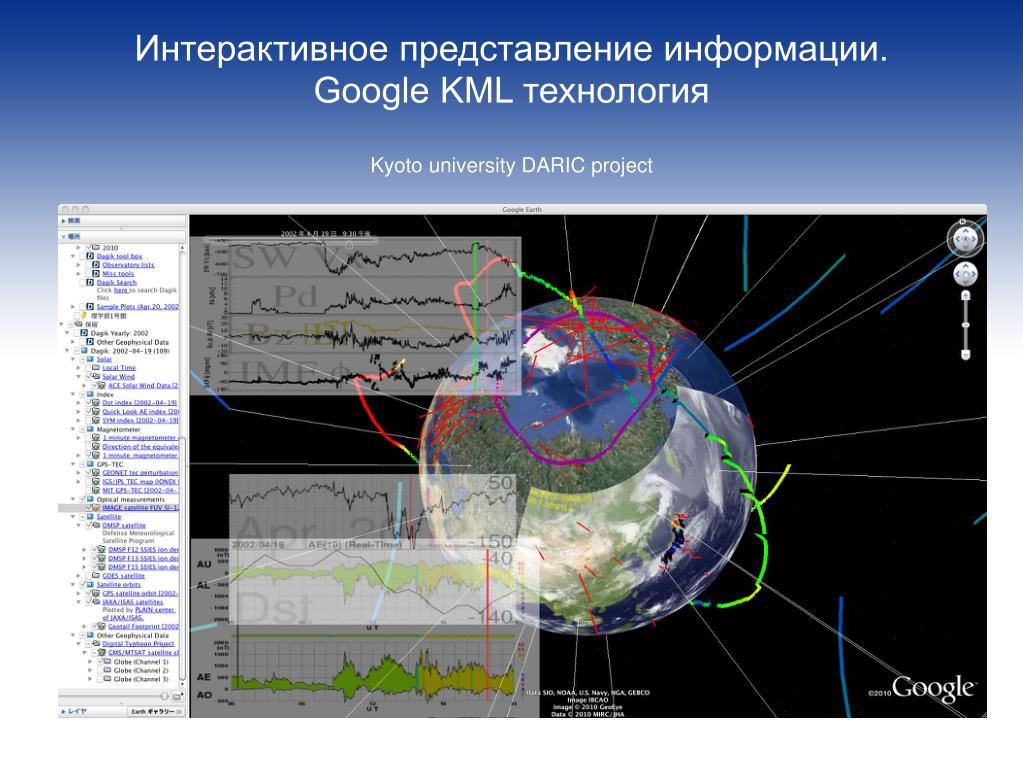Click the look-around compass control
Viewport: 1023px width, 767px height.
(965, 239)
